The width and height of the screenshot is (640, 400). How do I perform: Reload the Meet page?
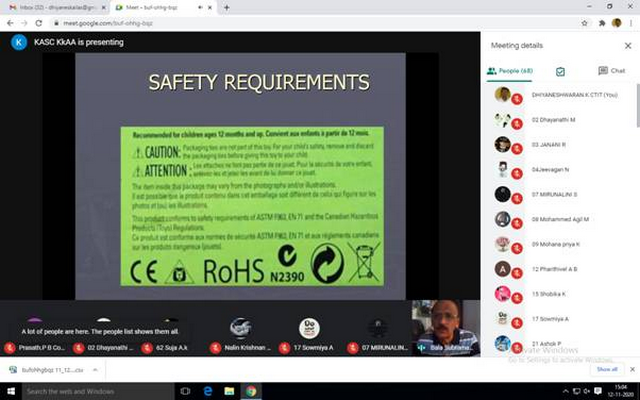pyautogui.click(x=38, y=23)
